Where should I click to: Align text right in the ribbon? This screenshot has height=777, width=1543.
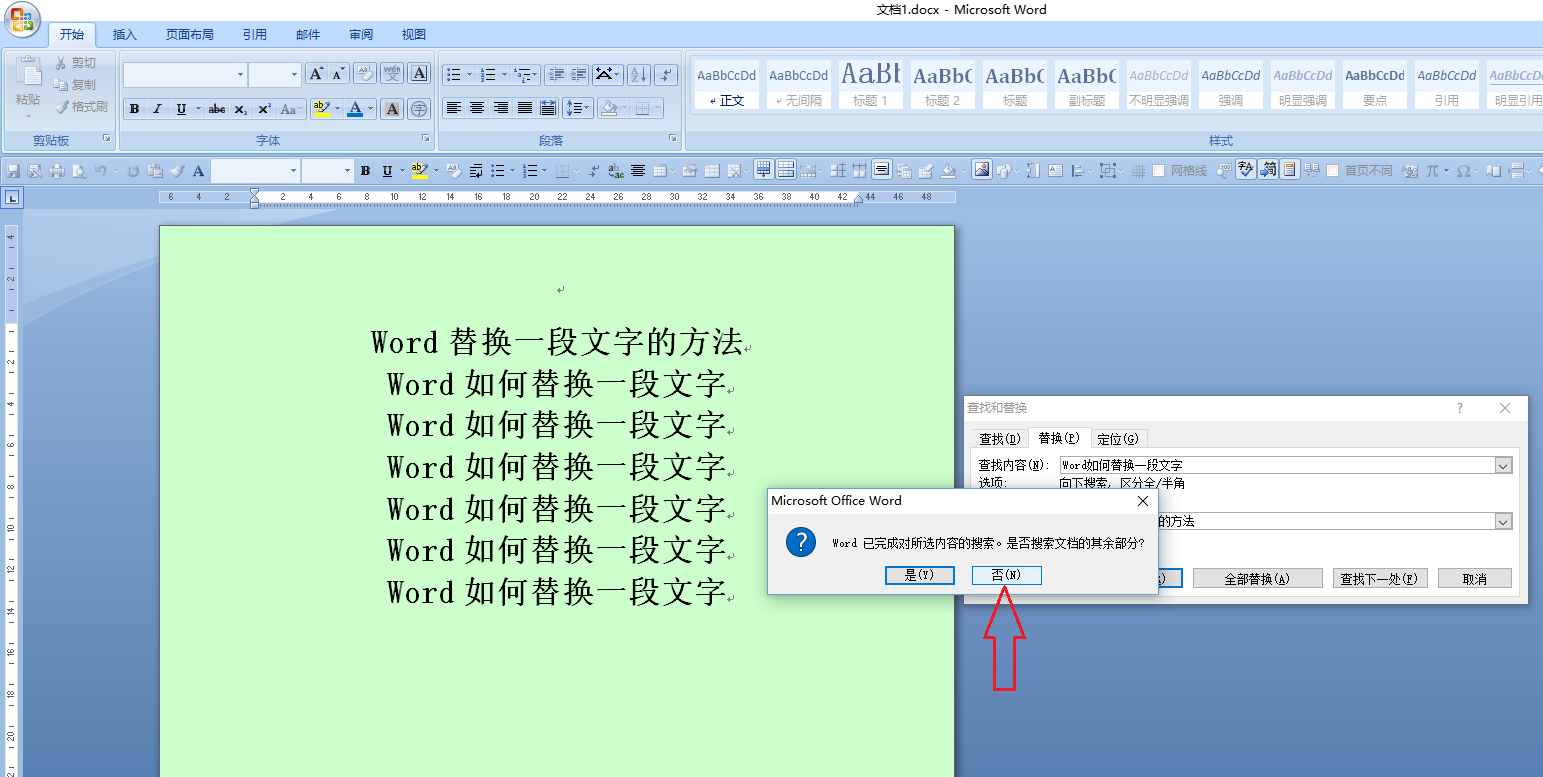click(501, 108)
